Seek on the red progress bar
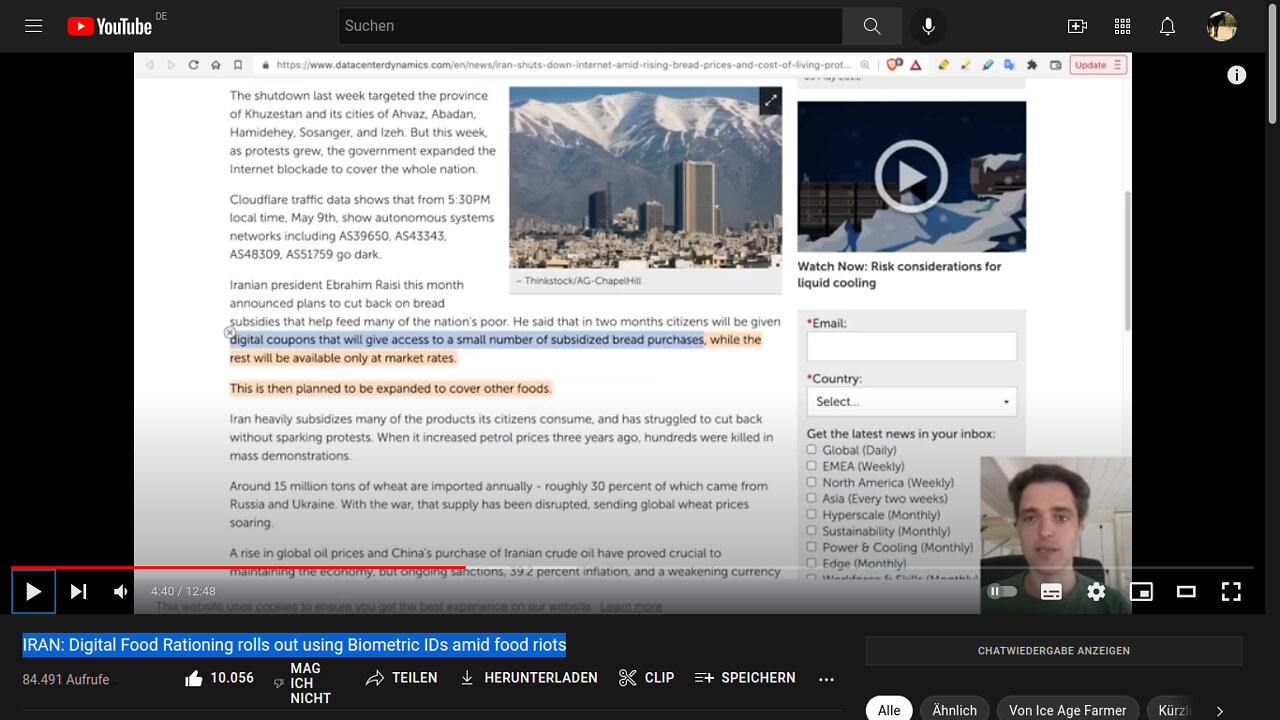This screenshot has height=720, width=1280. (x=633, y=568)
